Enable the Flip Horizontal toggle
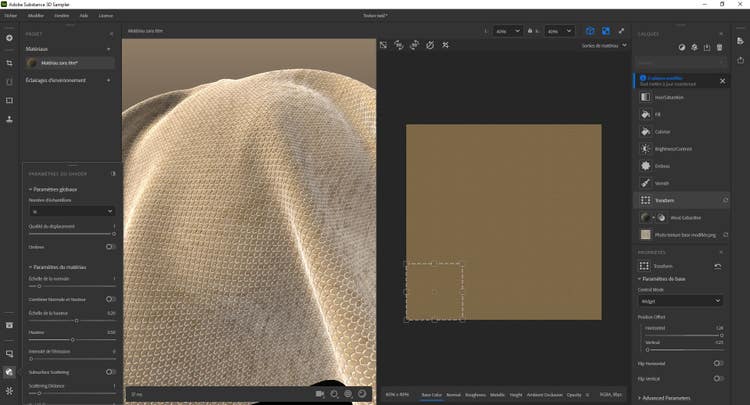750x405 pixels. pyautogui.click(x=718, y=364)
